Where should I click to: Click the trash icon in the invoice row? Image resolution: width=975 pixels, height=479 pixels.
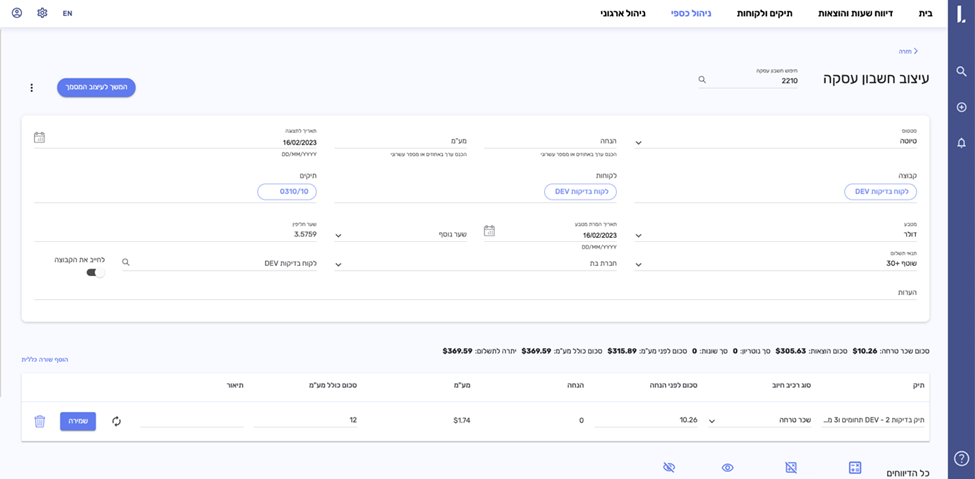(x=40, y=421)
